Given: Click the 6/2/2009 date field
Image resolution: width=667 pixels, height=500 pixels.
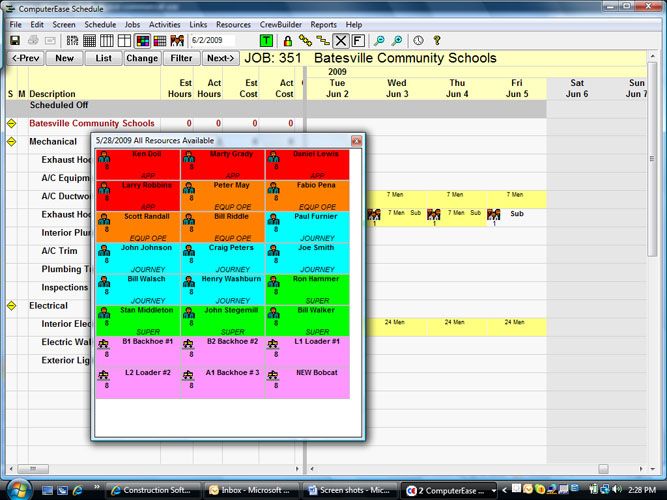Looking at the screenshot, I should pos(212,40).
